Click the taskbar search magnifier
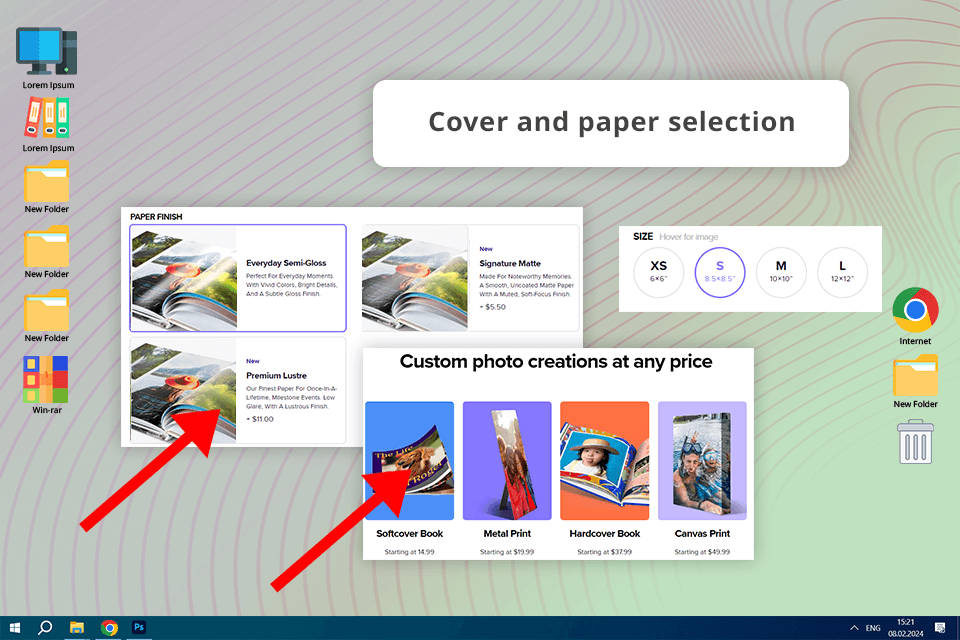Viewport: 960px width, 640px height. (x=45, y=628)
